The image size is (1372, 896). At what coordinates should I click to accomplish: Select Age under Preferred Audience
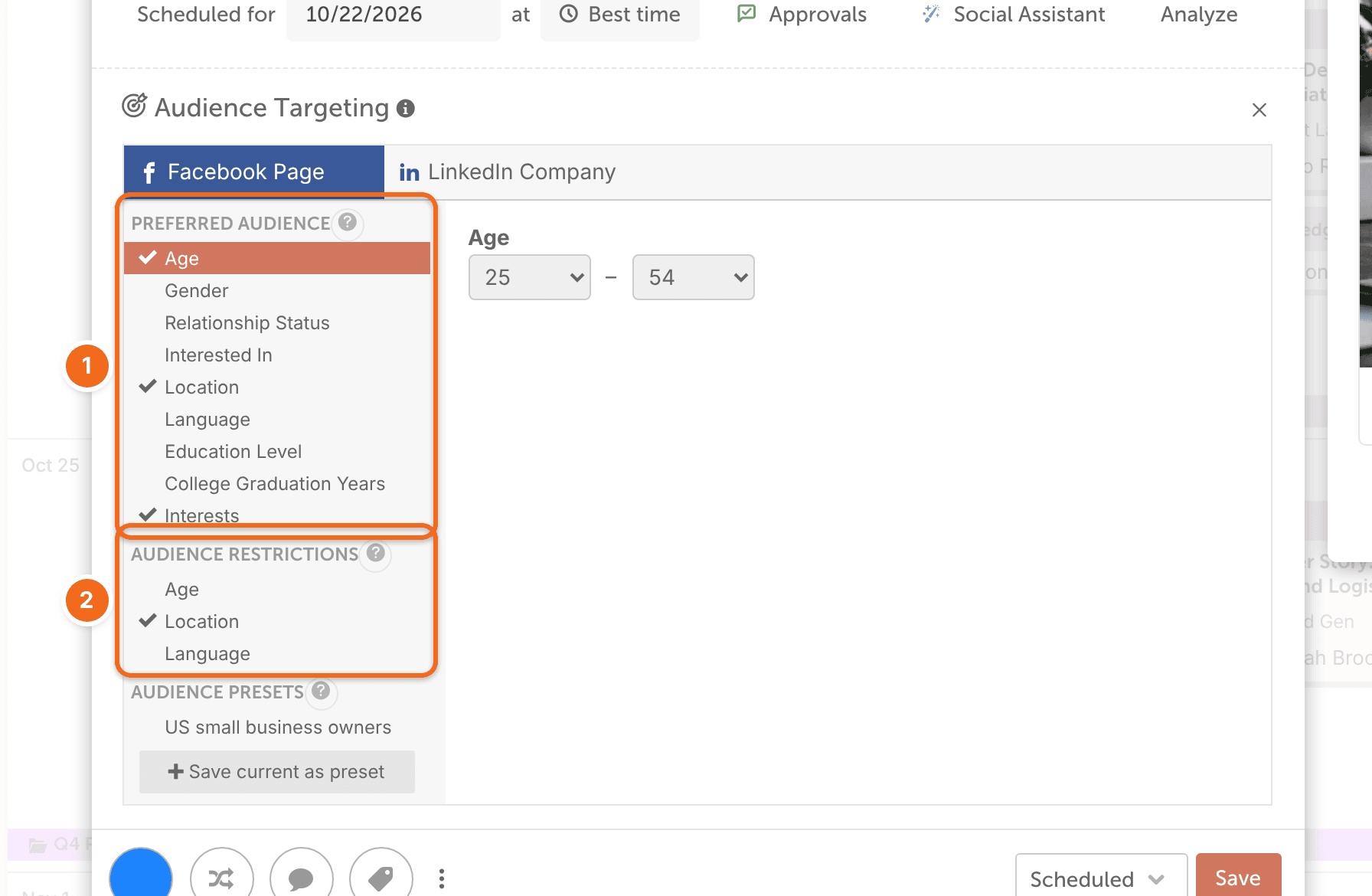point(277,258)
